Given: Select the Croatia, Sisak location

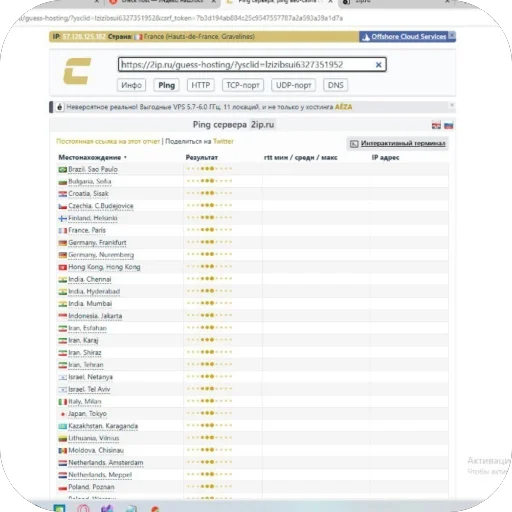Looking at the screenshot, I should (x=88, y=194).
